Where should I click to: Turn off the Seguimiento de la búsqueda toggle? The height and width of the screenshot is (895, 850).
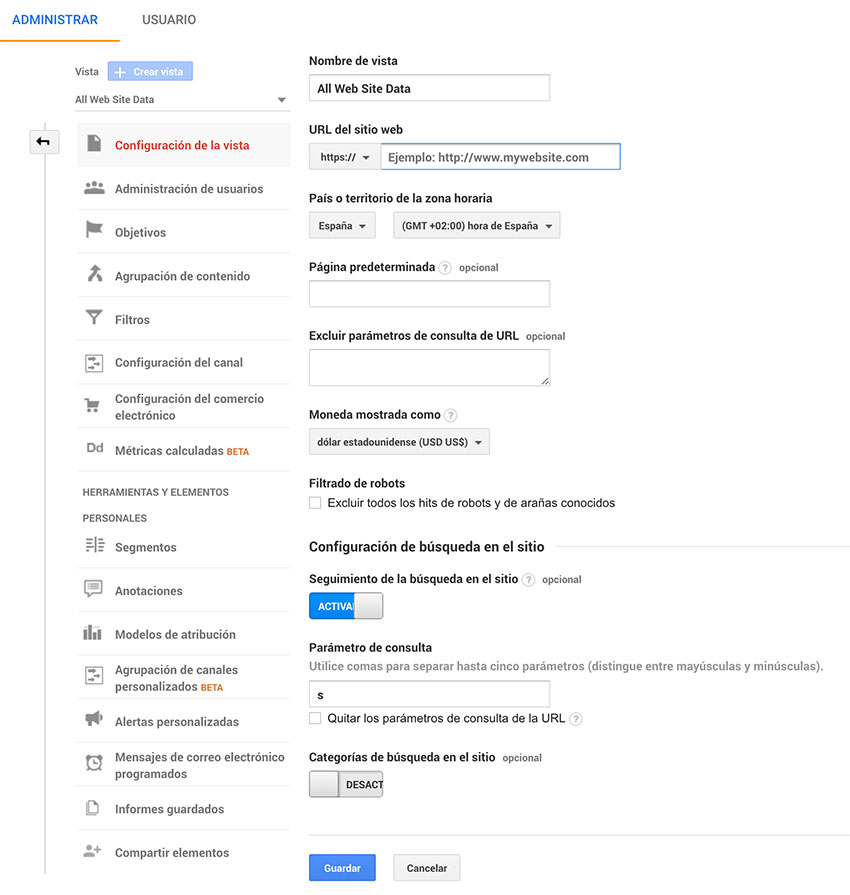pos(346,606)
